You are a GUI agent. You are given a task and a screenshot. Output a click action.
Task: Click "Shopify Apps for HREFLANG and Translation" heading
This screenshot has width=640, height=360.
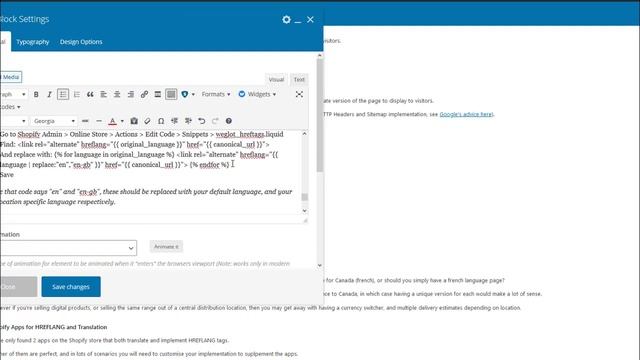53,327
